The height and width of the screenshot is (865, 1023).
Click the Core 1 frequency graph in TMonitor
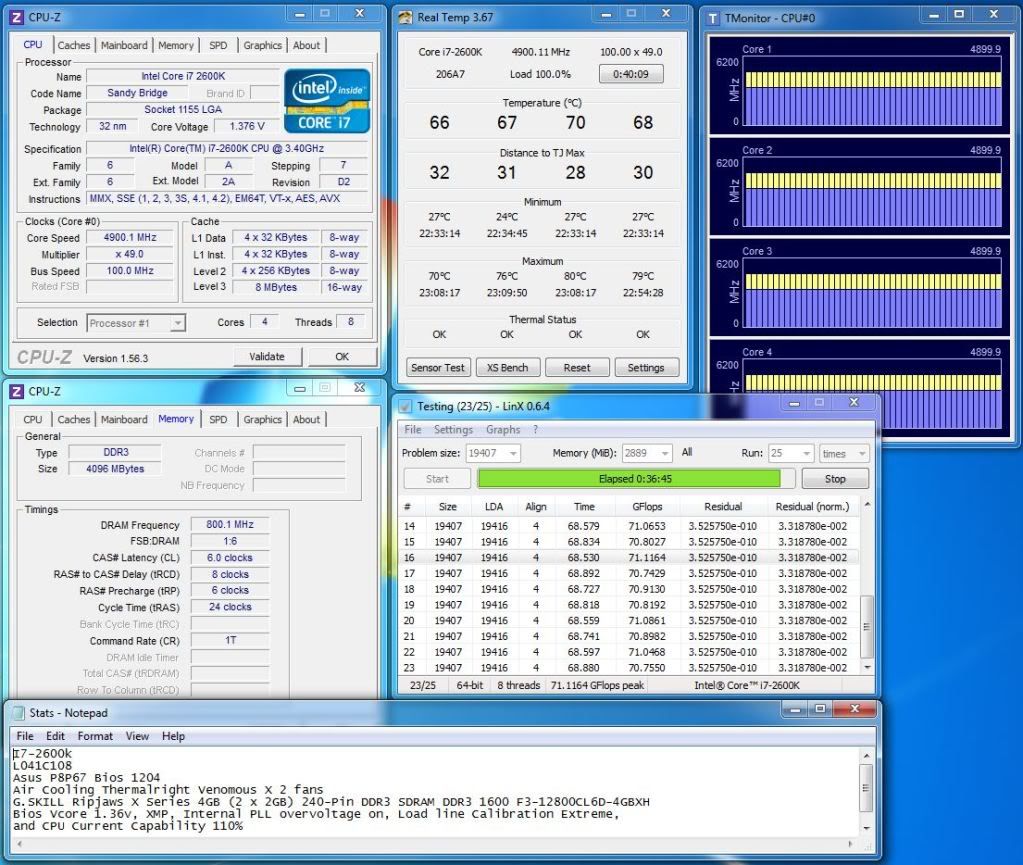pyautogui.click(x=873, y=93)
